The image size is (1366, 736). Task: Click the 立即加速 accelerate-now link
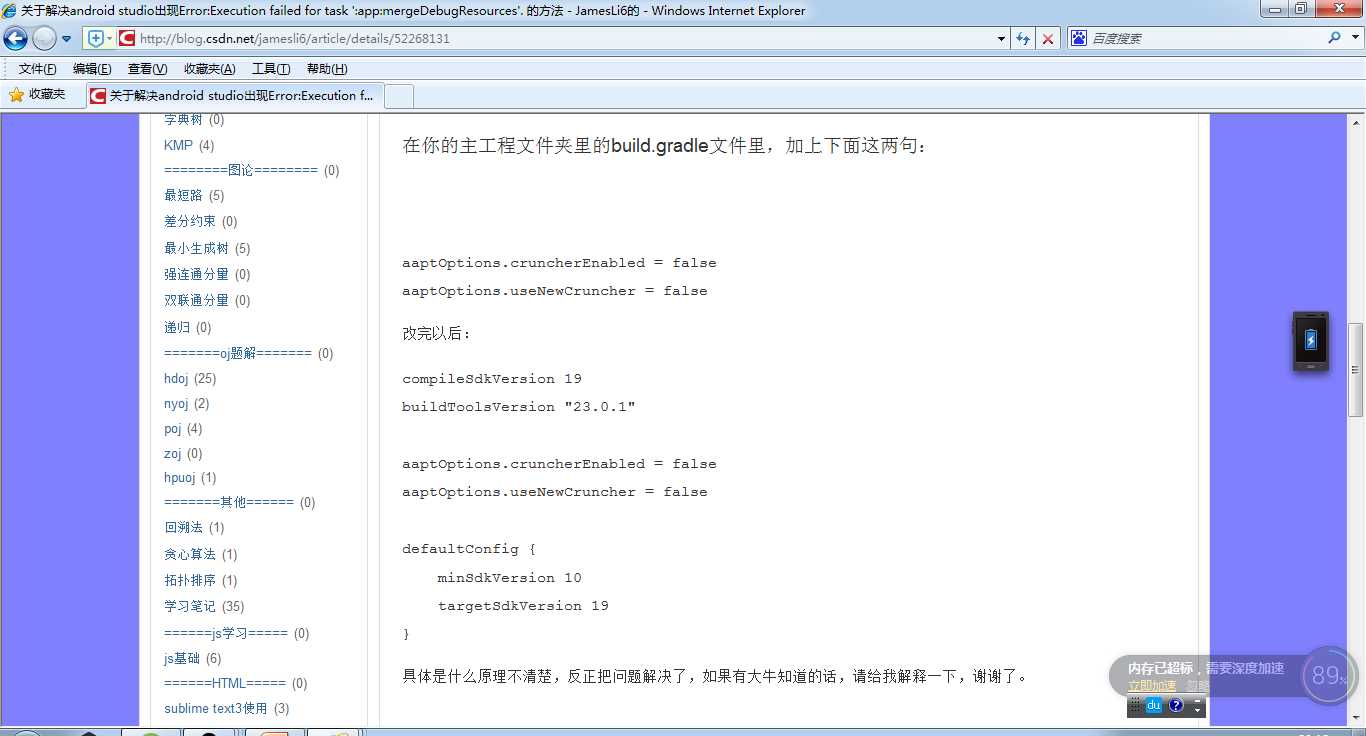pos(1152,686)
